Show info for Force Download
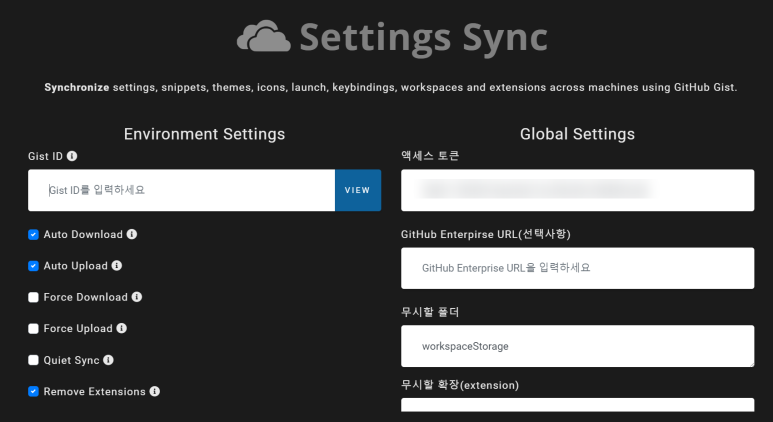This screenshot has height=422, width=773. [137, 297]
